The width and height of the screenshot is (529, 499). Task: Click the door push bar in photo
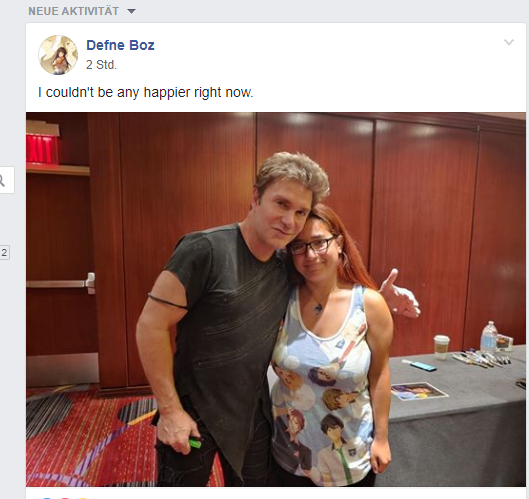[x=61, y=283]
